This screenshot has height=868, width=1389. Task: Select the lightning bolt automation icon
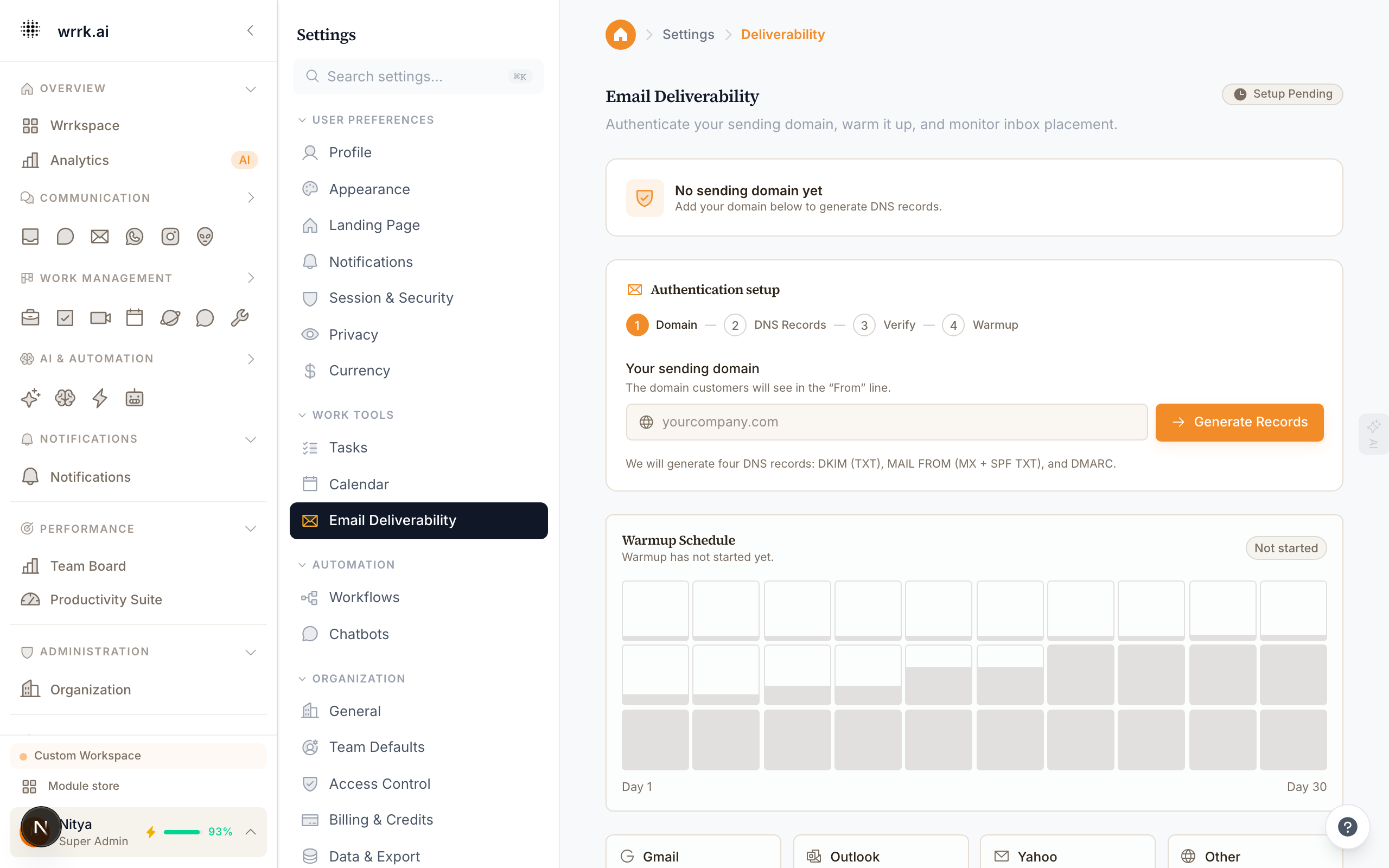[x=99, y=397]
